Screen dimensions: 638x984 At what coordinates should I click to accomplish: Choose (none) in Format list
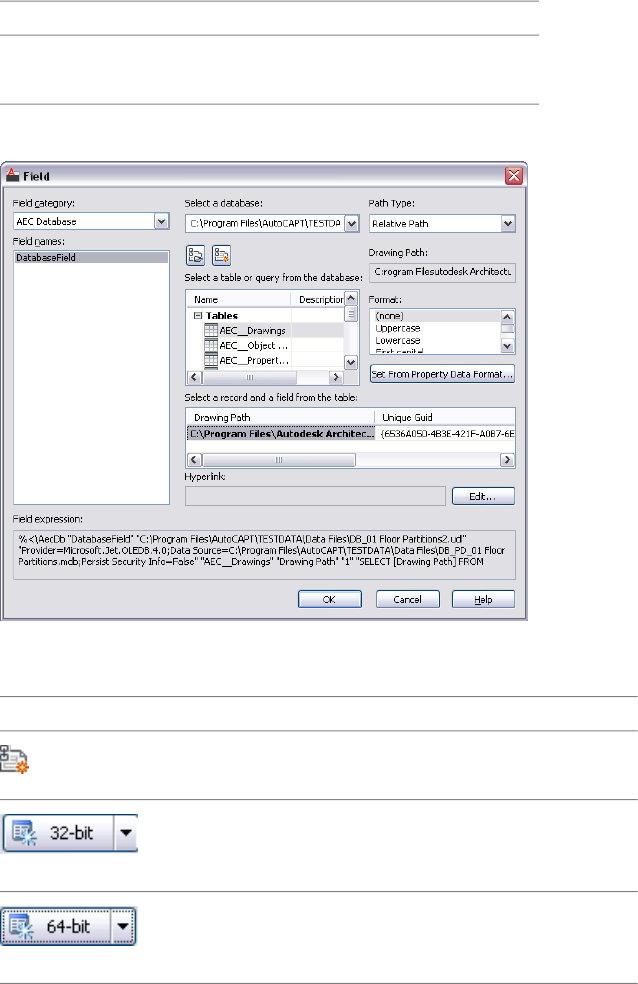[435, 316]
